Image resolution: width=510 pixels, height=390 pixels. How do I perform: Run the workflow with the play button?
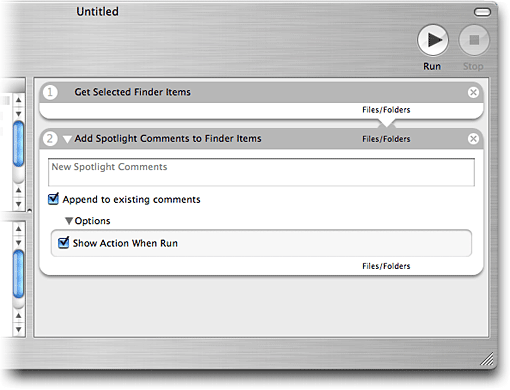tap(433, 40)
